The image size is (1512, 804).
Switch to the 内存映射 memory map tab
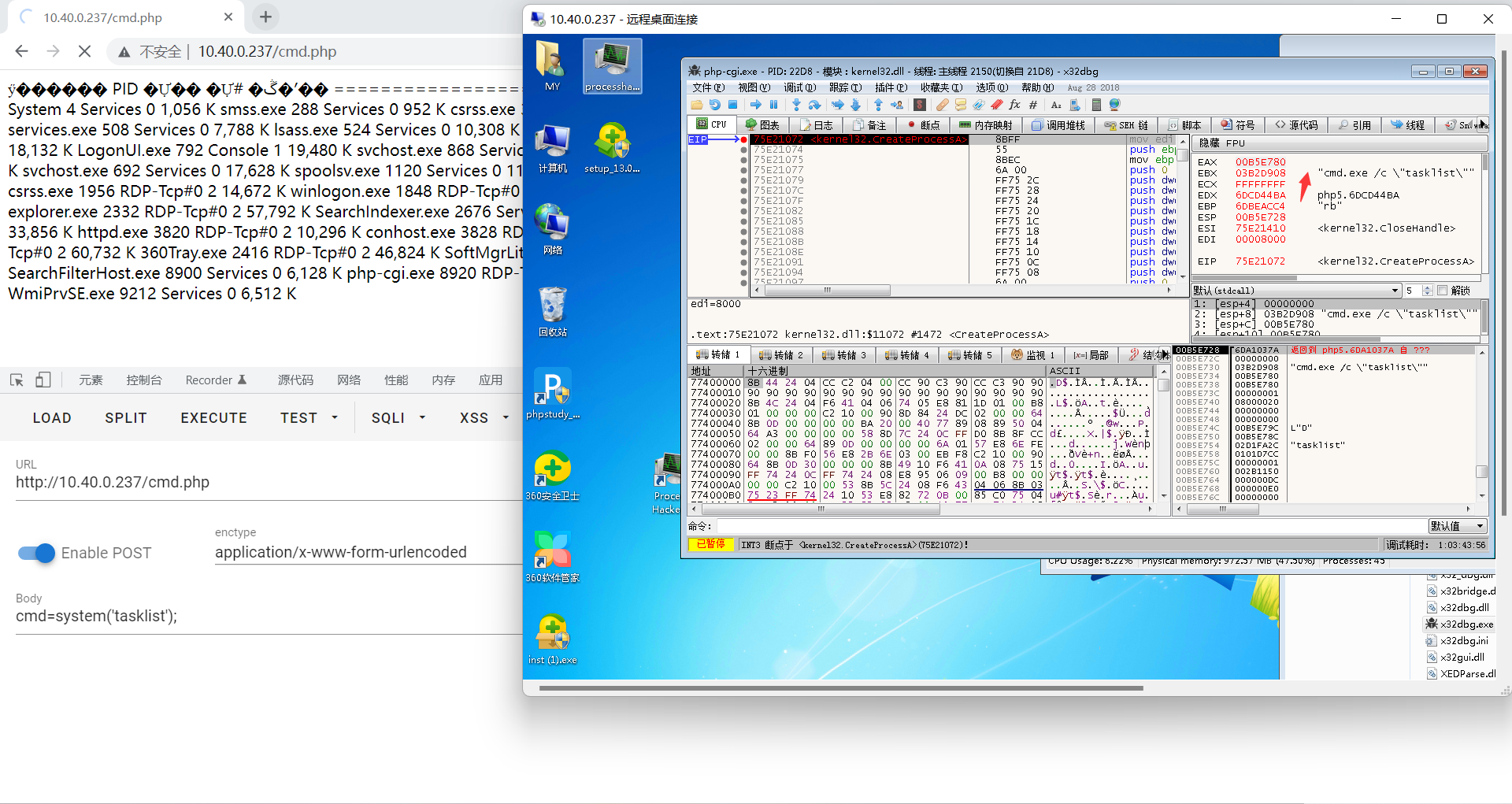[x=985, y=125]
